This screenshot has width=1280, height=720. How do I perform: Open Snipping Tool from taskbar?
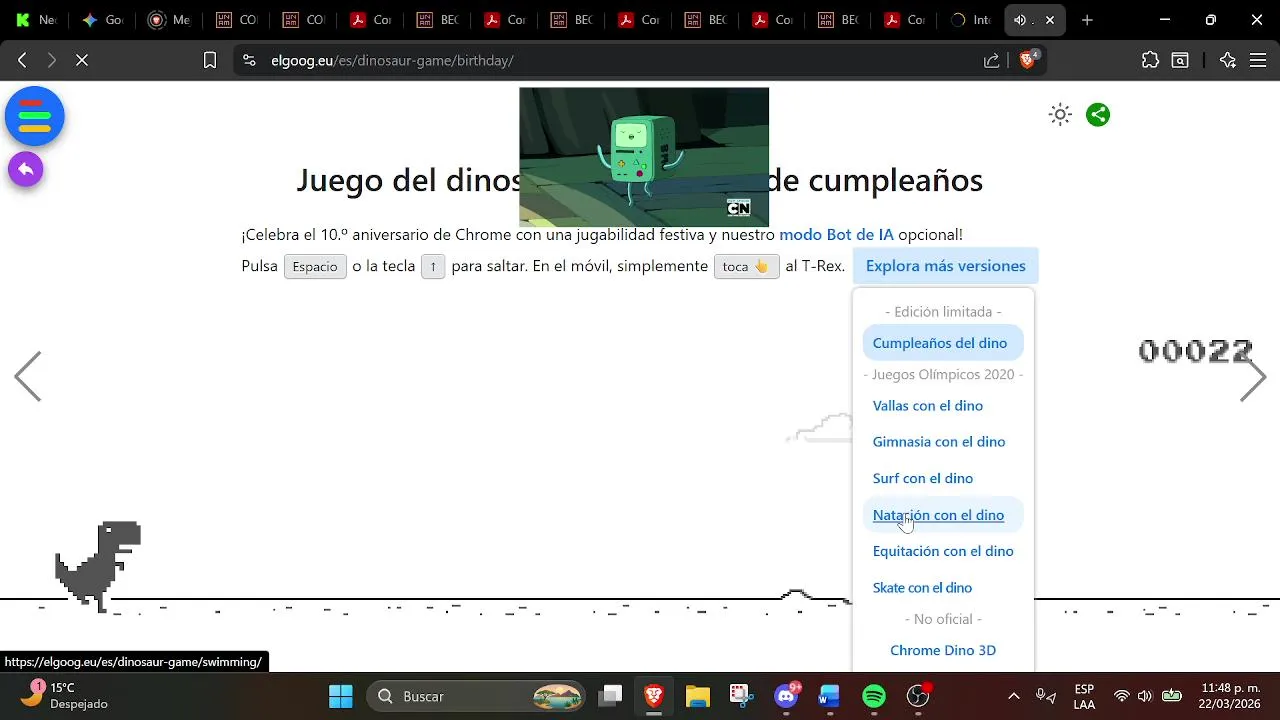(740, 696)
